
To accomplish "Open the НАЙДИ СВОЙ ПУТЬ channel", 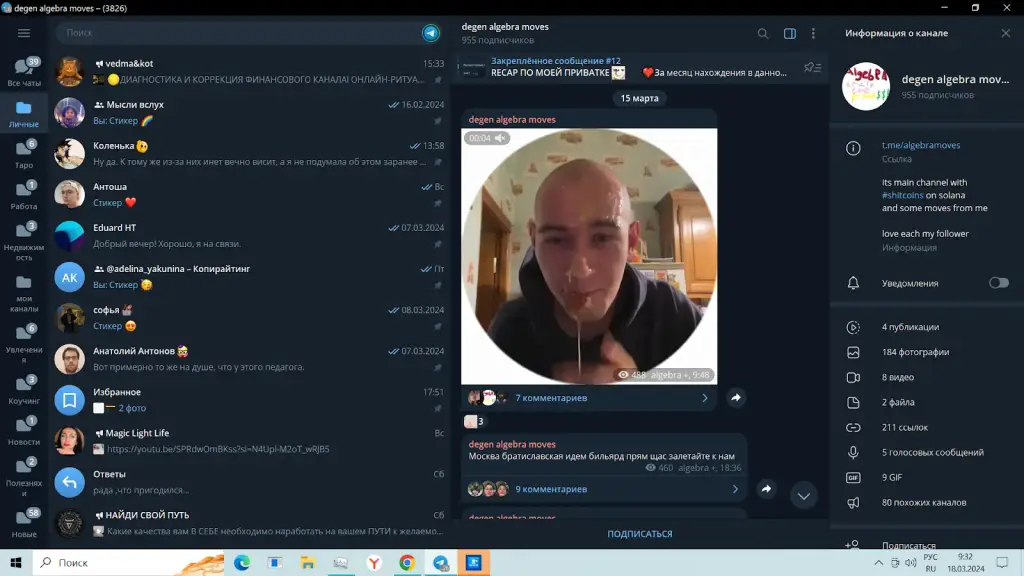I will [249, 523].
